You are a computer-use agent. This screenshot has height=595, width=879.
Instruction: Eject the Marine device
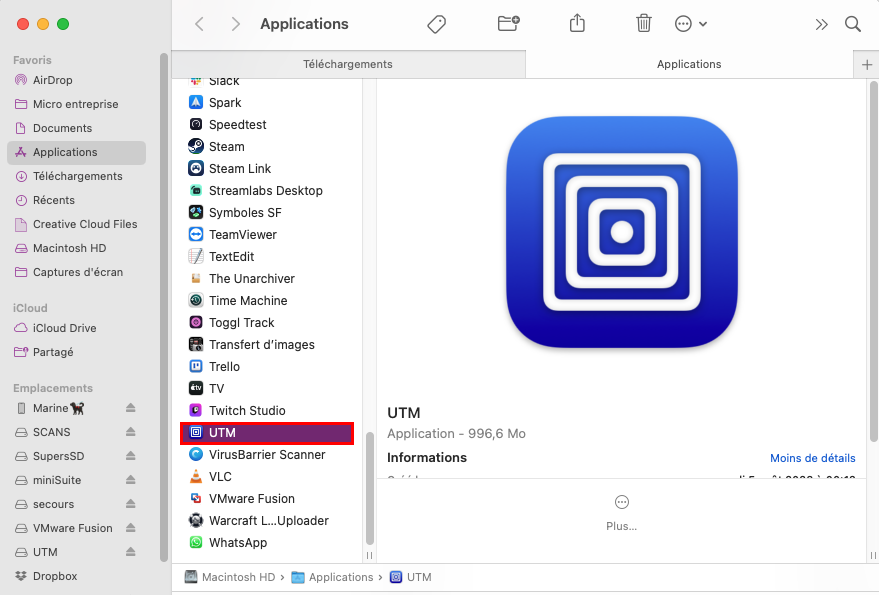(131, 408)
